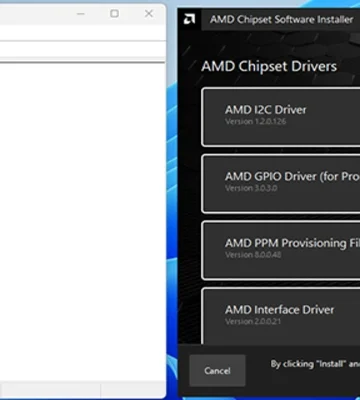
Task: Minimize the white background window
Action: (81, 14)
